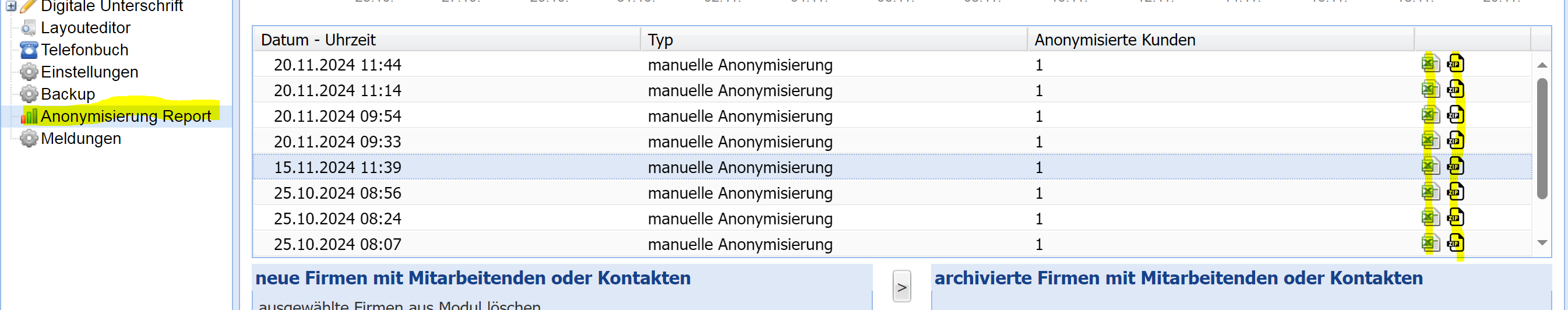
Task: Download ZIP for the 20.11.2024 11:44 entry
Action: 1456,64
